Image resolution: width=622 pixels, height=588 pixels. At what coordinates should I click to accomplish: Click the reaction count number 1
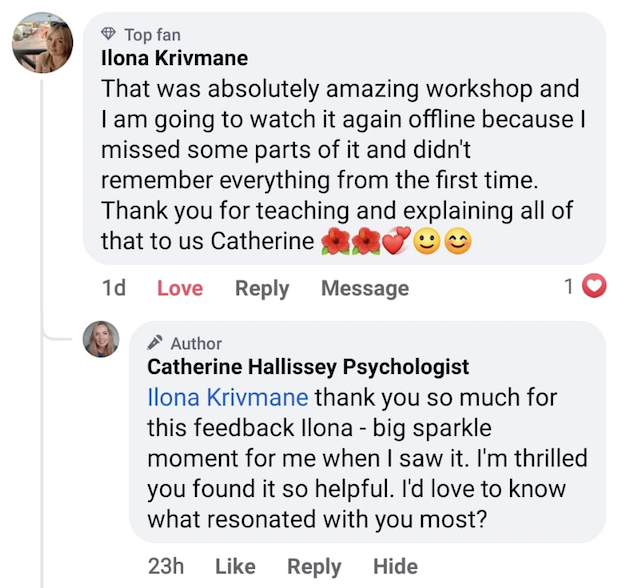(568, 287)
